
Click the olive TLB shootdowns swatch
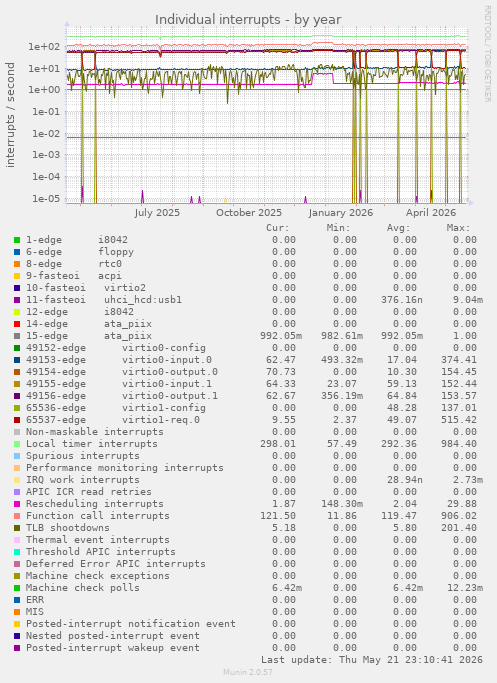pos(17,528)
